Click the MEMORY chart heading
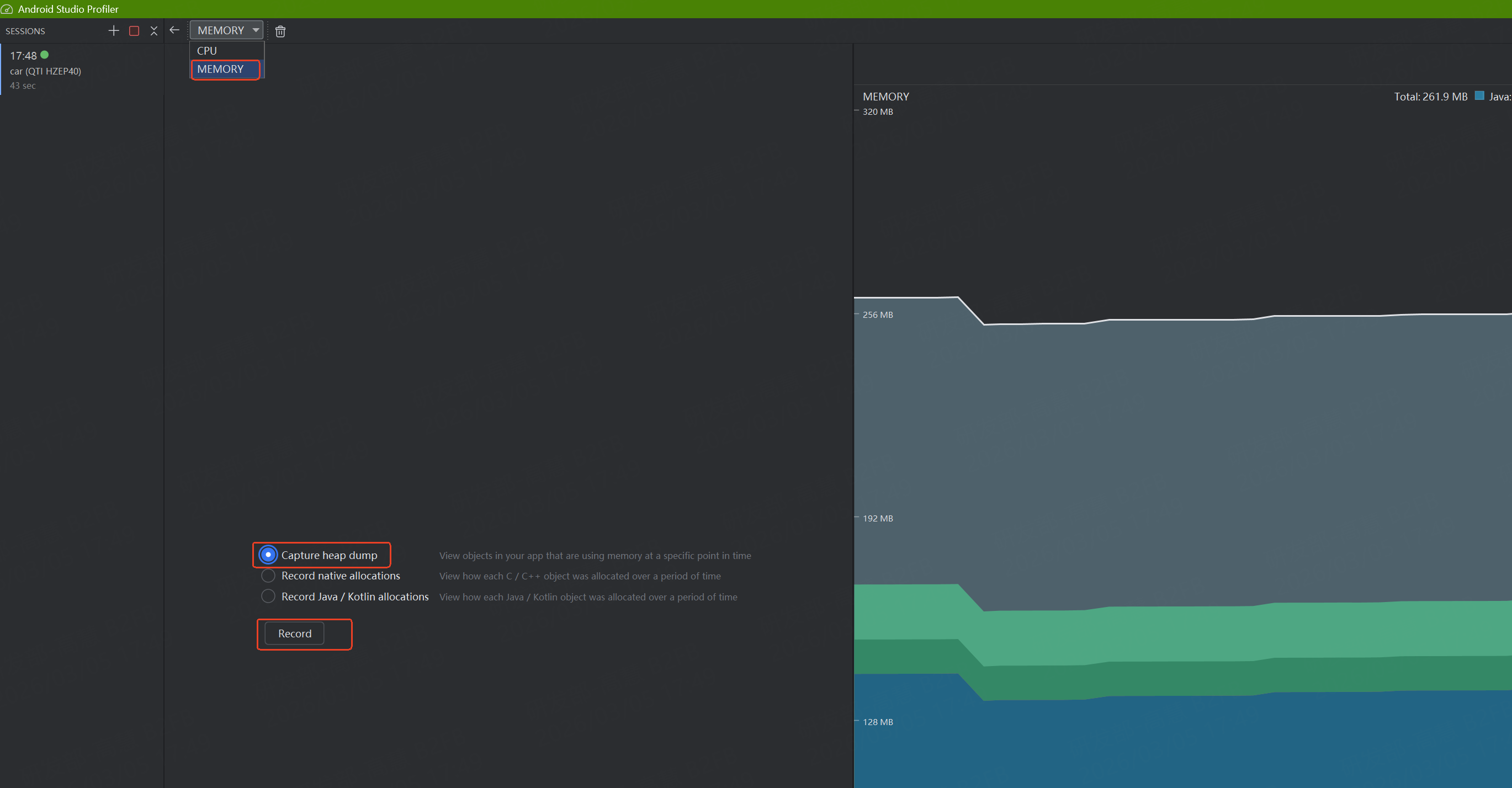The height and width of the screenshot is (788, 1512). (885, 96)
